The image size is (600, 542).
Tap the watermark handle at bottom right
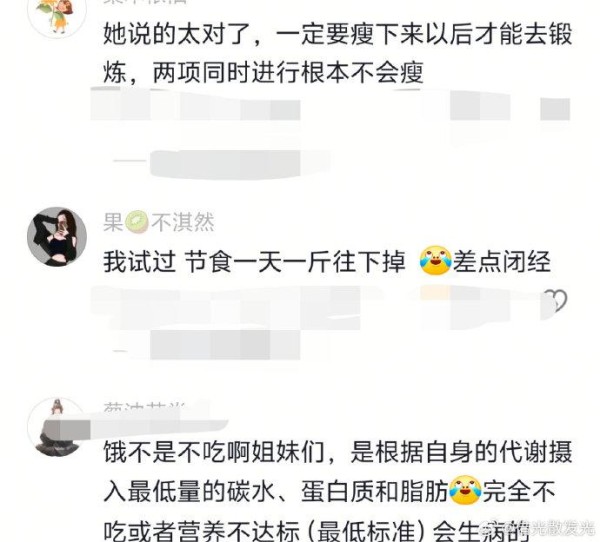pyautogui.click(x=545, y=530)
